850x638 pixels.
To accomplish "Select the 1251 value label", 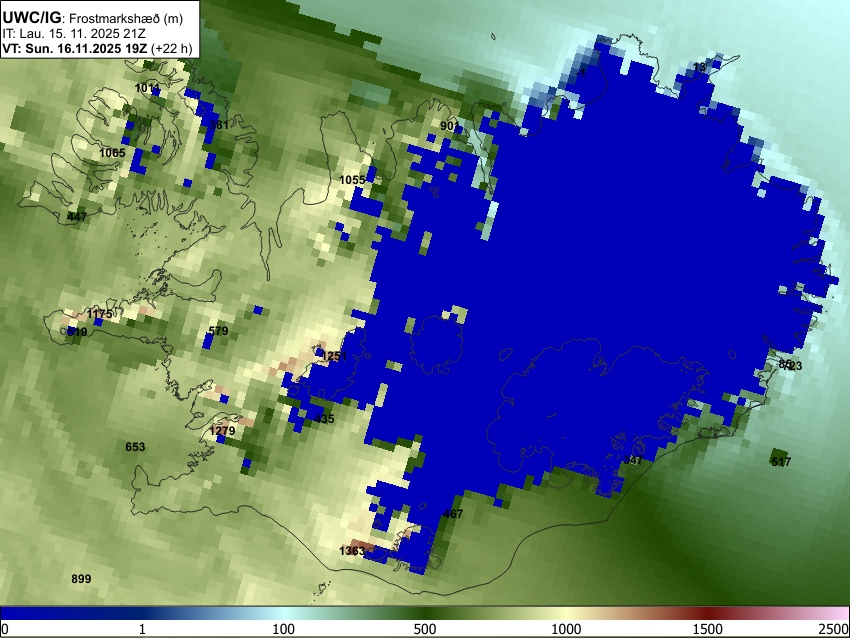I will click(334, 356).
